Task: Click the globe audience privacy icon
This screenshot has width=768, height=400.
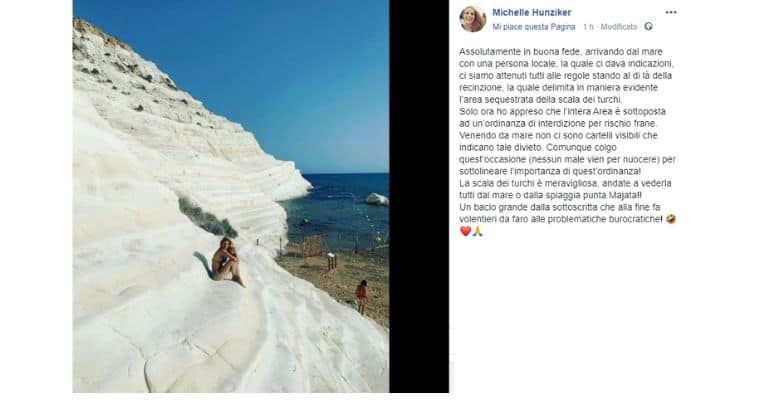Action: click(x=648, y=26)
